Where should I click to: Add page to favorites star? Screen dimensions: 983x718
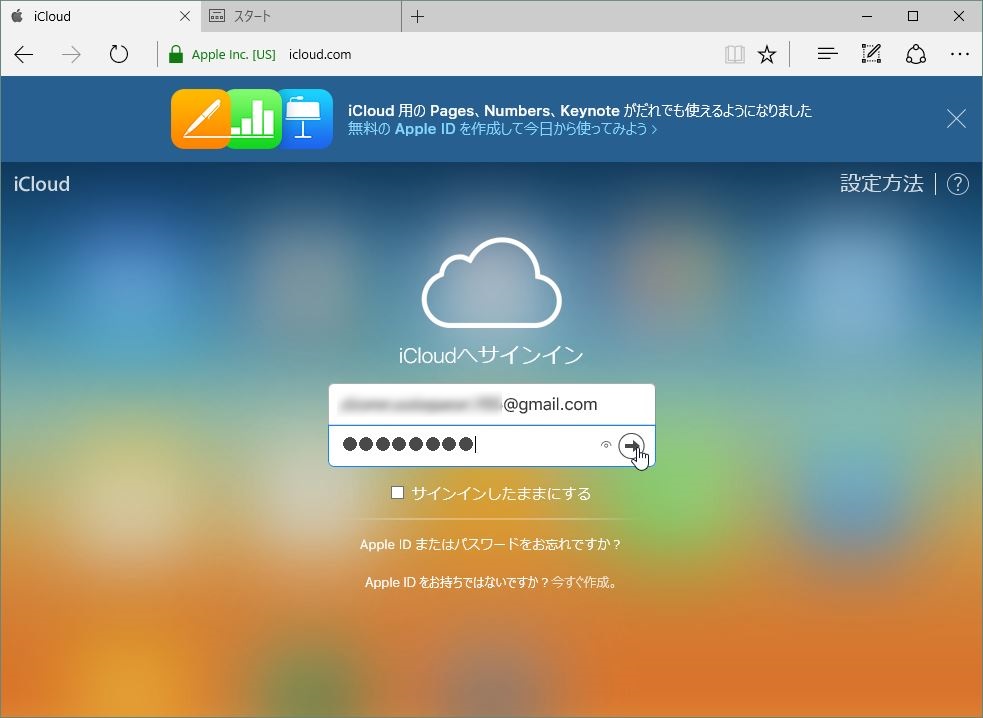767,55
